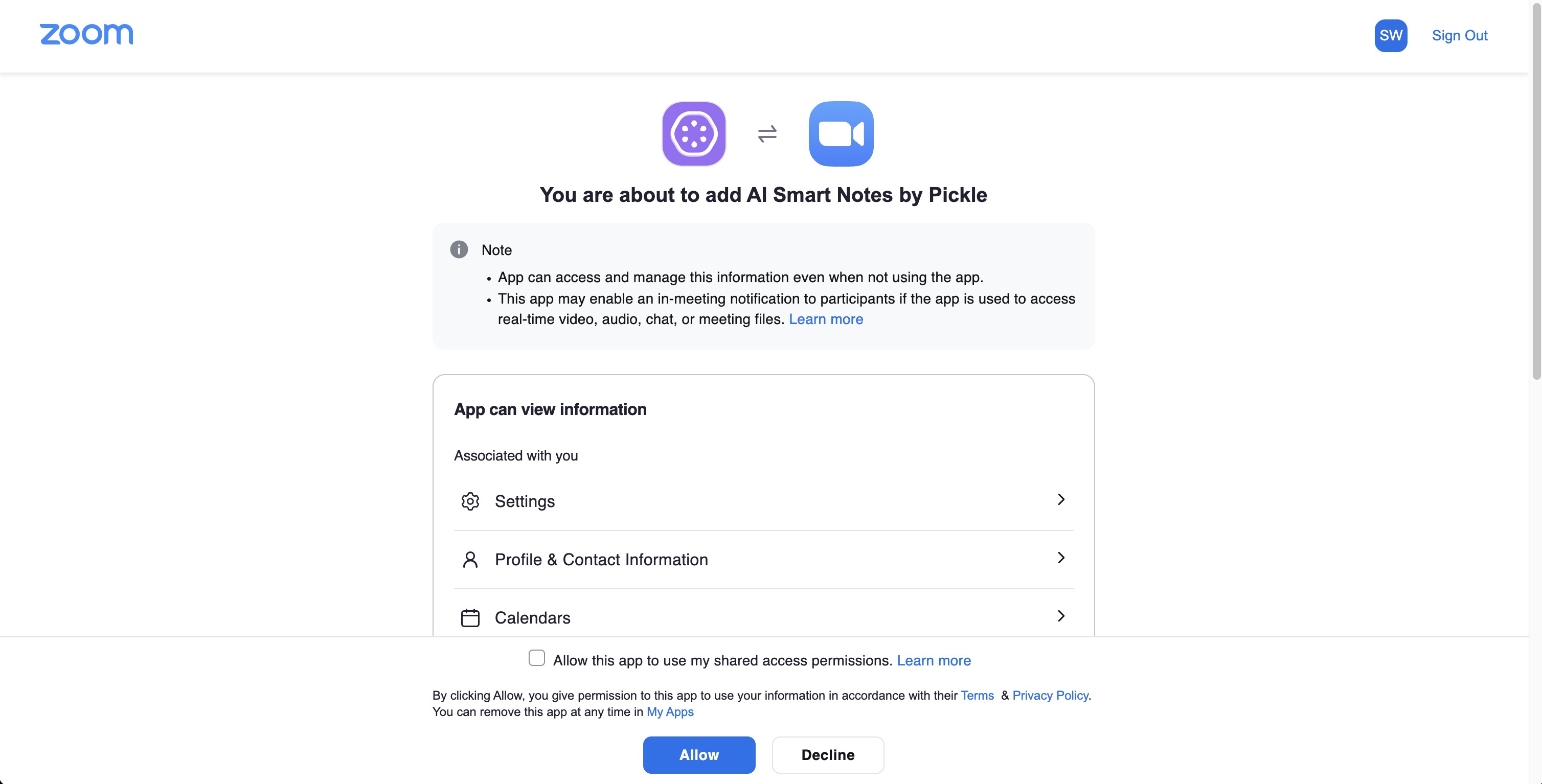Click the info icon beside Note

[x=459, y=249]
